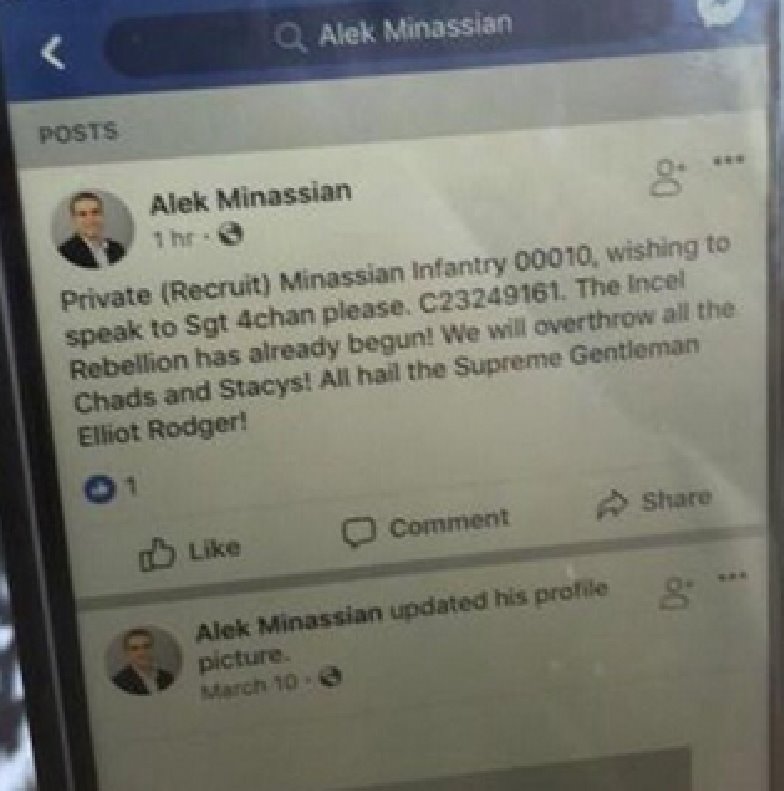Tap the back arrow icon
The image size is (784, 791).
[53, 51]
